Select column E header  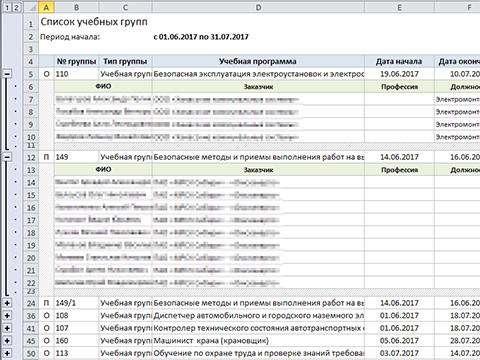(x=399, y=7)
